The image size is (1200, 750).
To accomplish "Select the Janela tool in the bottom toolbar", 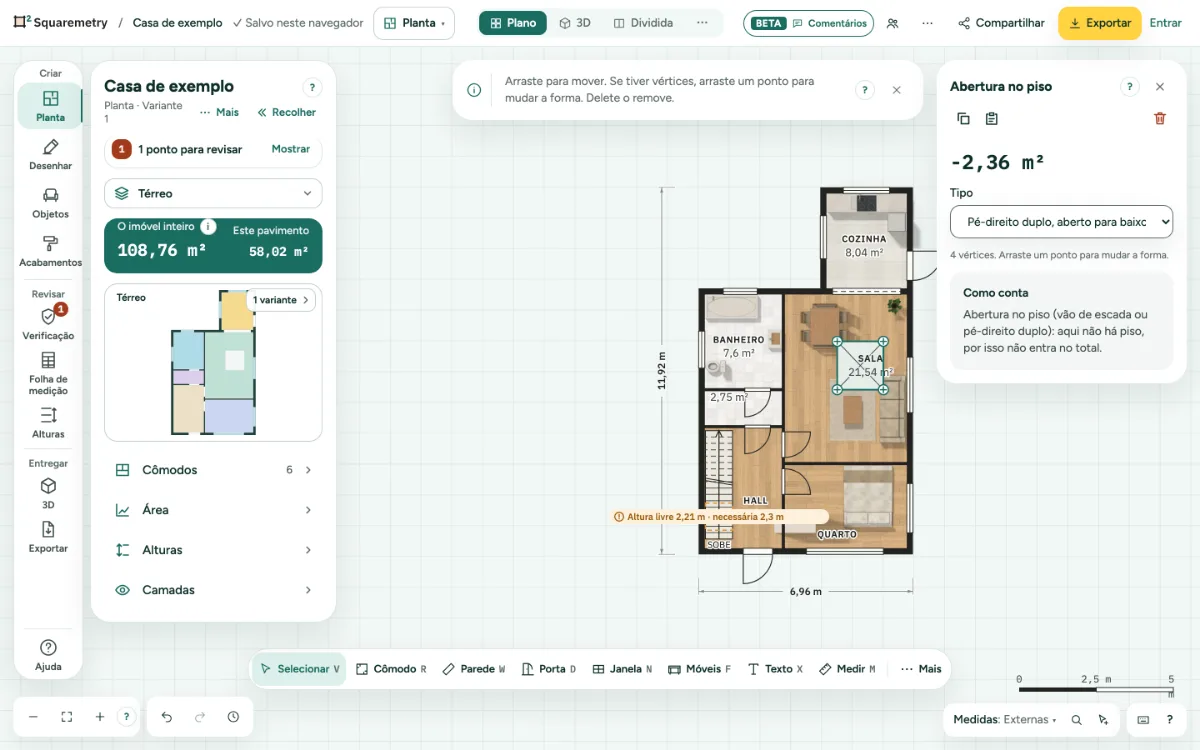I will pyautogui.click(x=622, y=669).
